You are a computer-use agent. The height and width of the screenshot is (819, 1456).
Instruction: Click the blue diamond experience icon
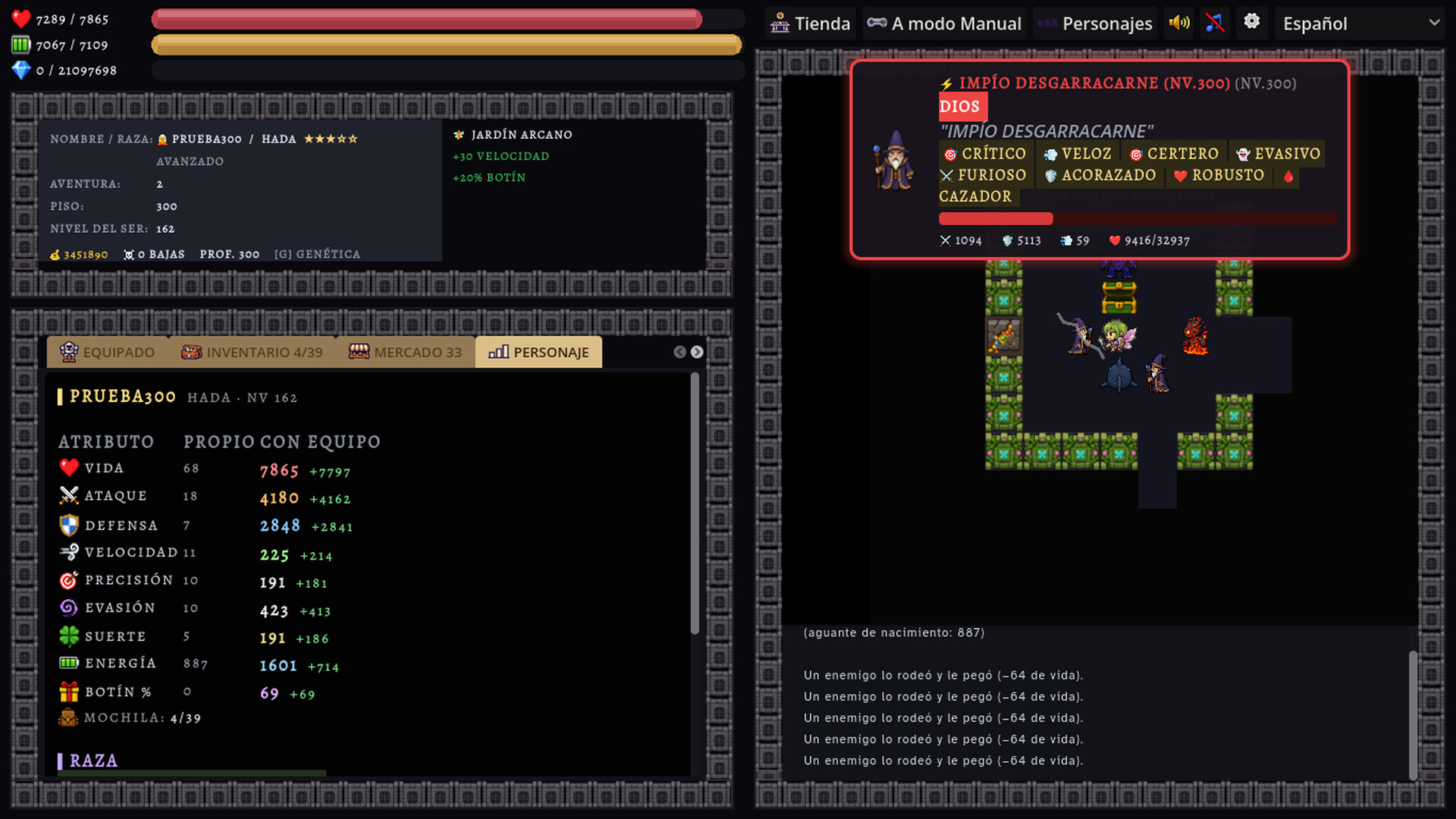click(x=21, y=71)
